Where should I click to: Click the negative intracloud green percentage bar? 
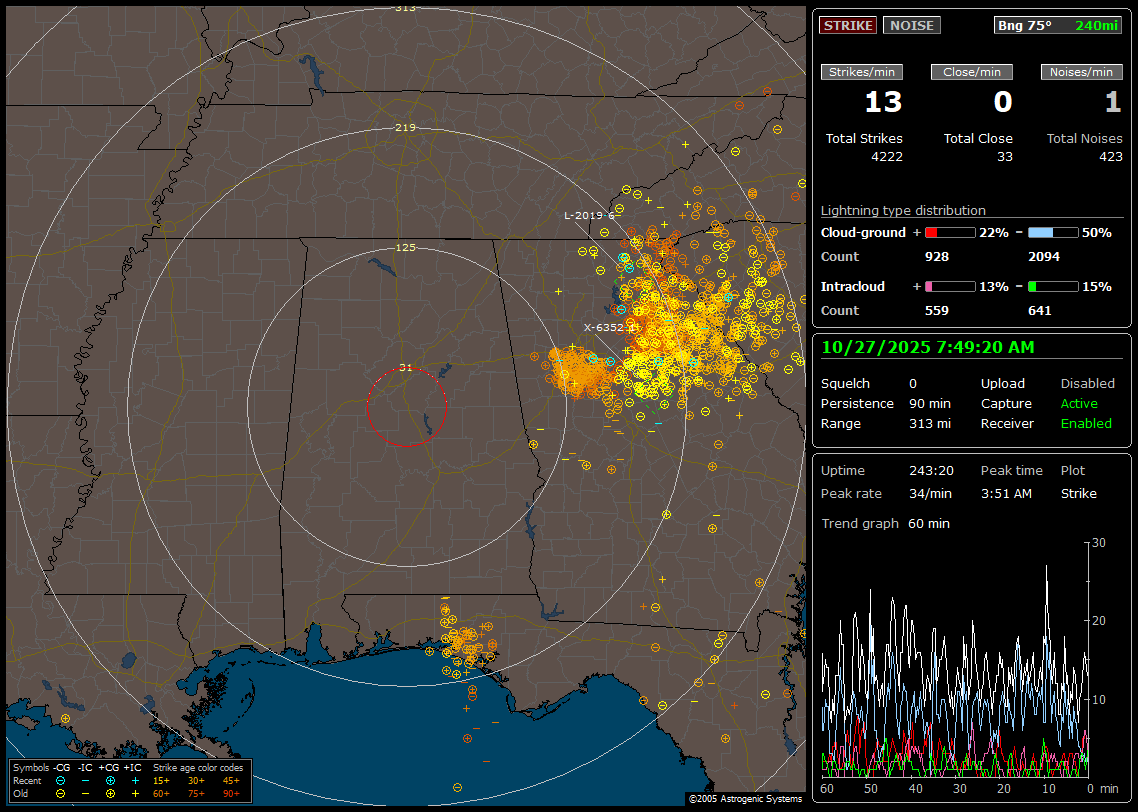click(x=1053, y=286)
